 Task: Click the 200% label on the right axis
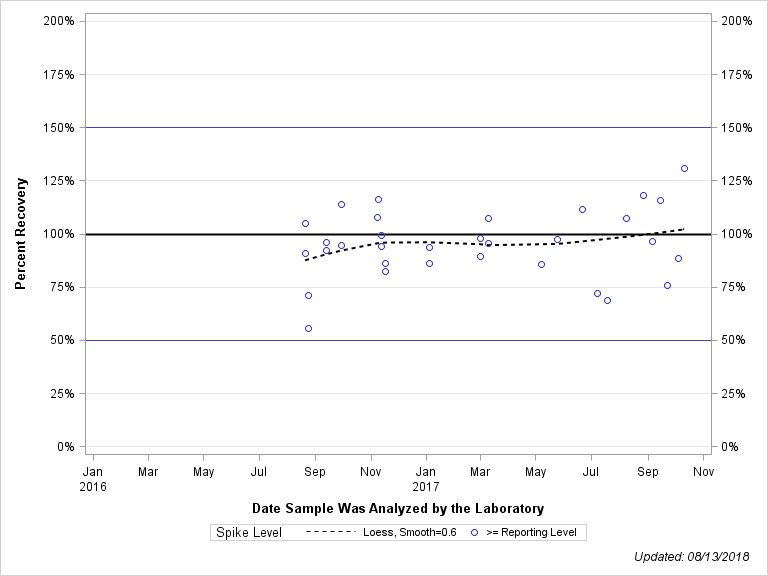click(737, 21)
